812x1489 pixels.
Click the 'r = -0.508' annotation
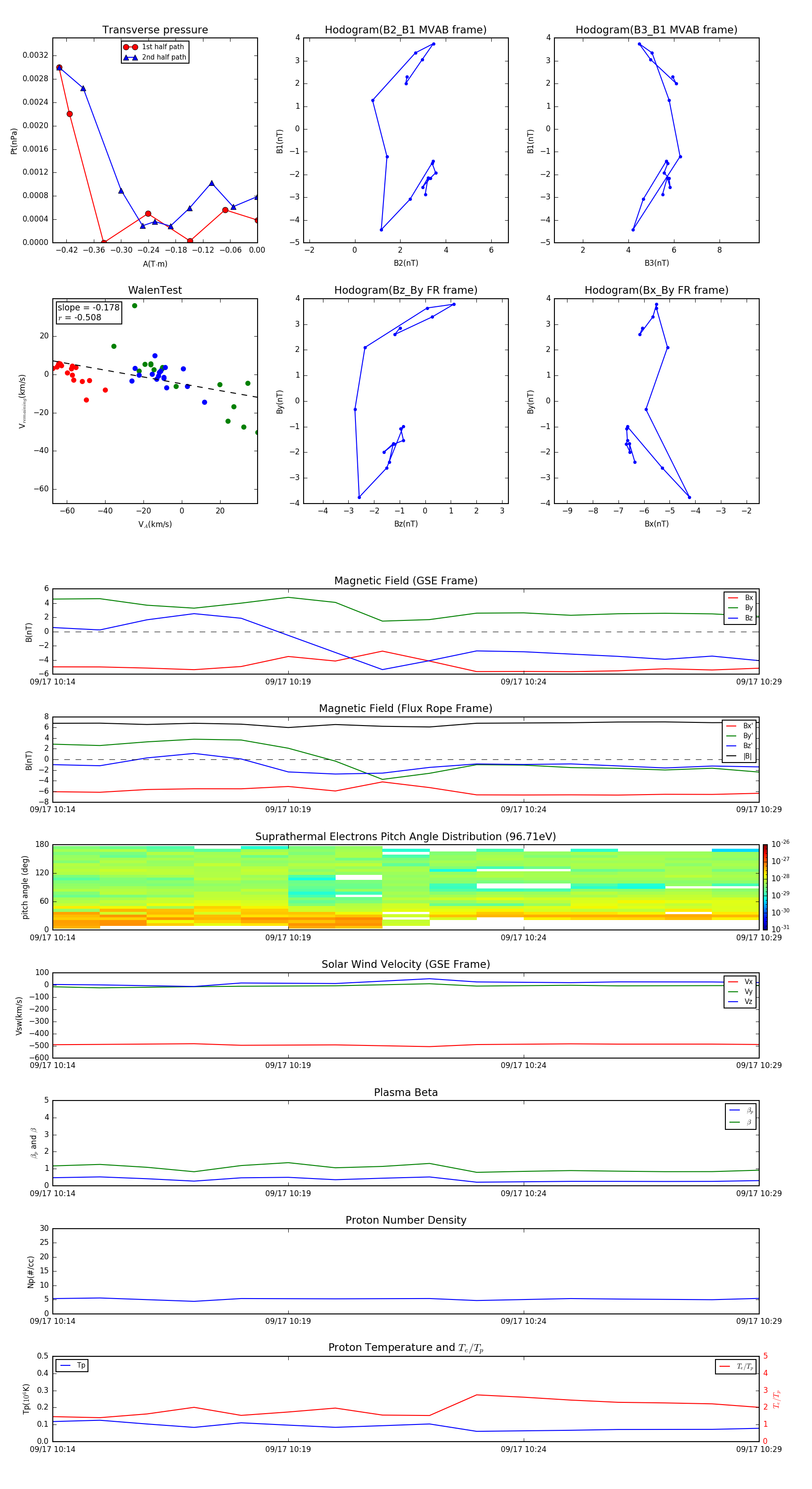click(80, 317)
